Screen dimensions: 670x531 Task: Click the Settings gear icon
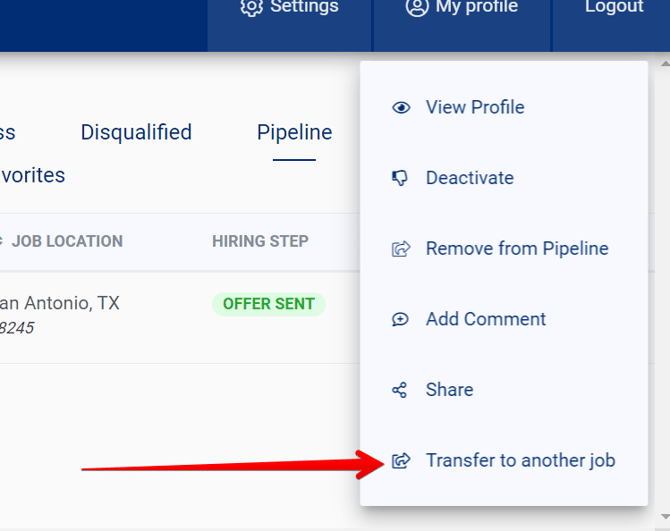(251, 8)
